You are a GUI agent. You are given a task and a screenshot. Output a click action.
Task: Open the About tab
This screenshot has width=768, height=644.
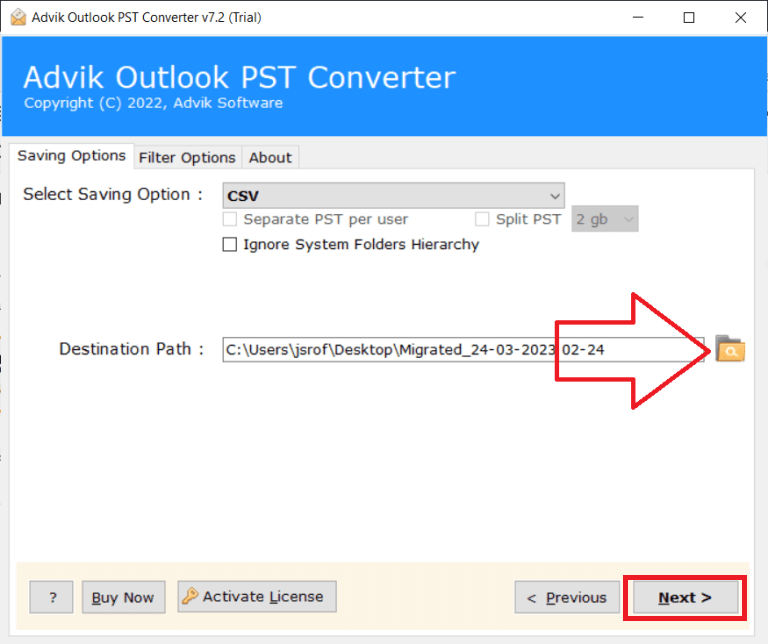(x=270, y=158)
